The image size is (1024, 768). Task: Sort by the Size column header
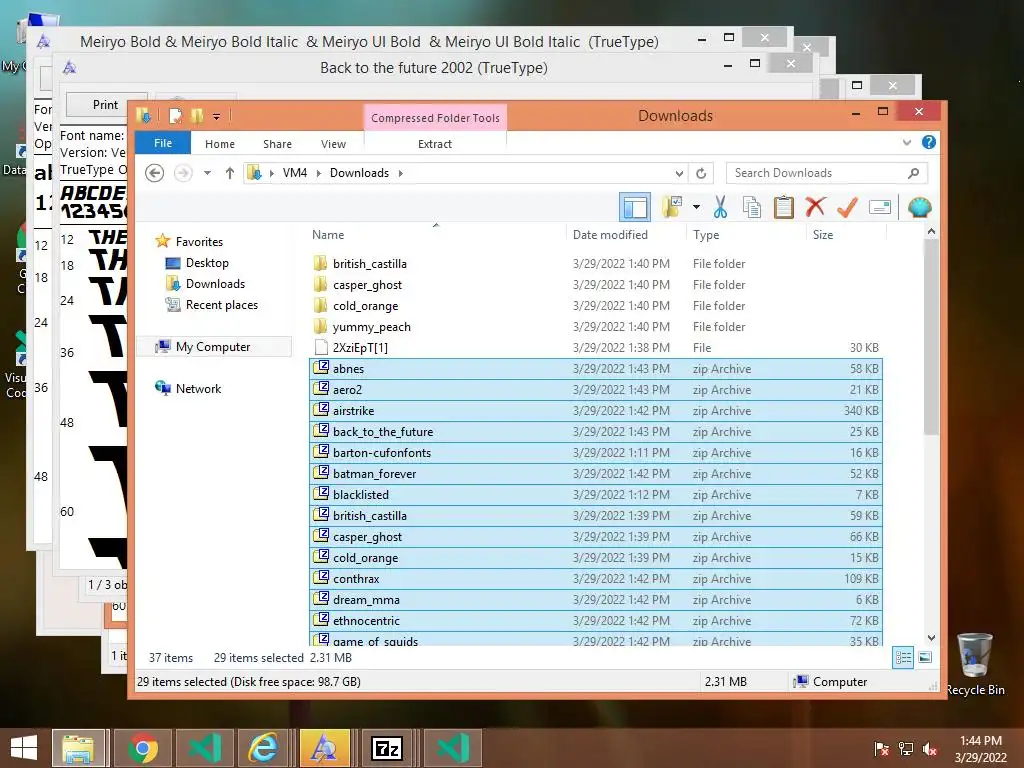pos(846,234)
